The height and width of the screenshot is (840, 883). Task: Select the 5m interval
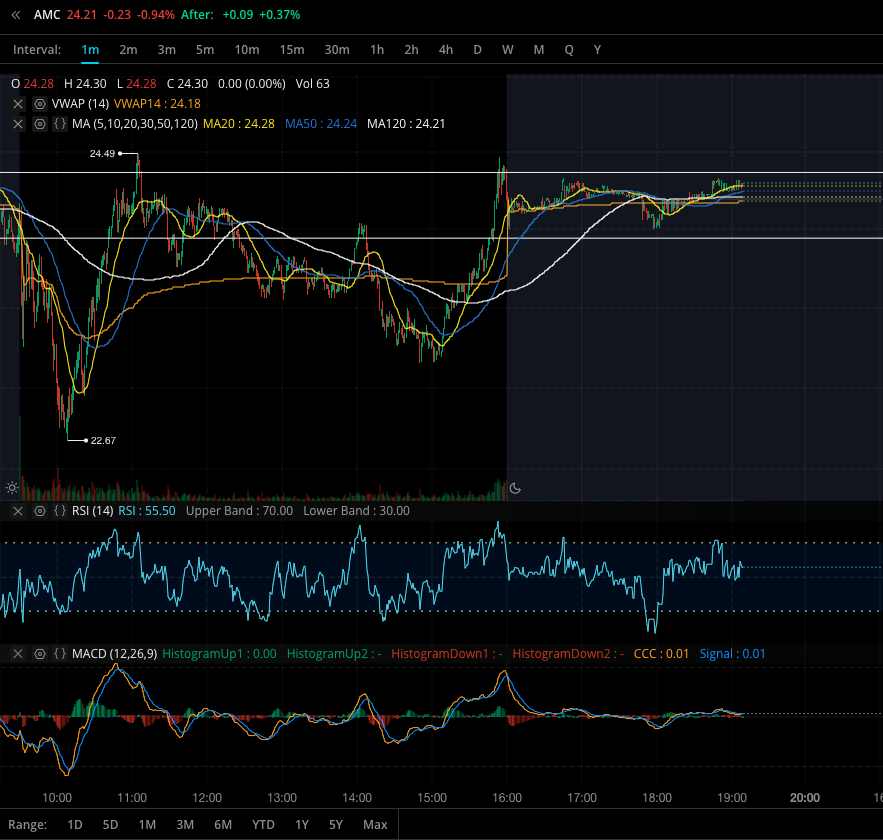pos(205,50)
